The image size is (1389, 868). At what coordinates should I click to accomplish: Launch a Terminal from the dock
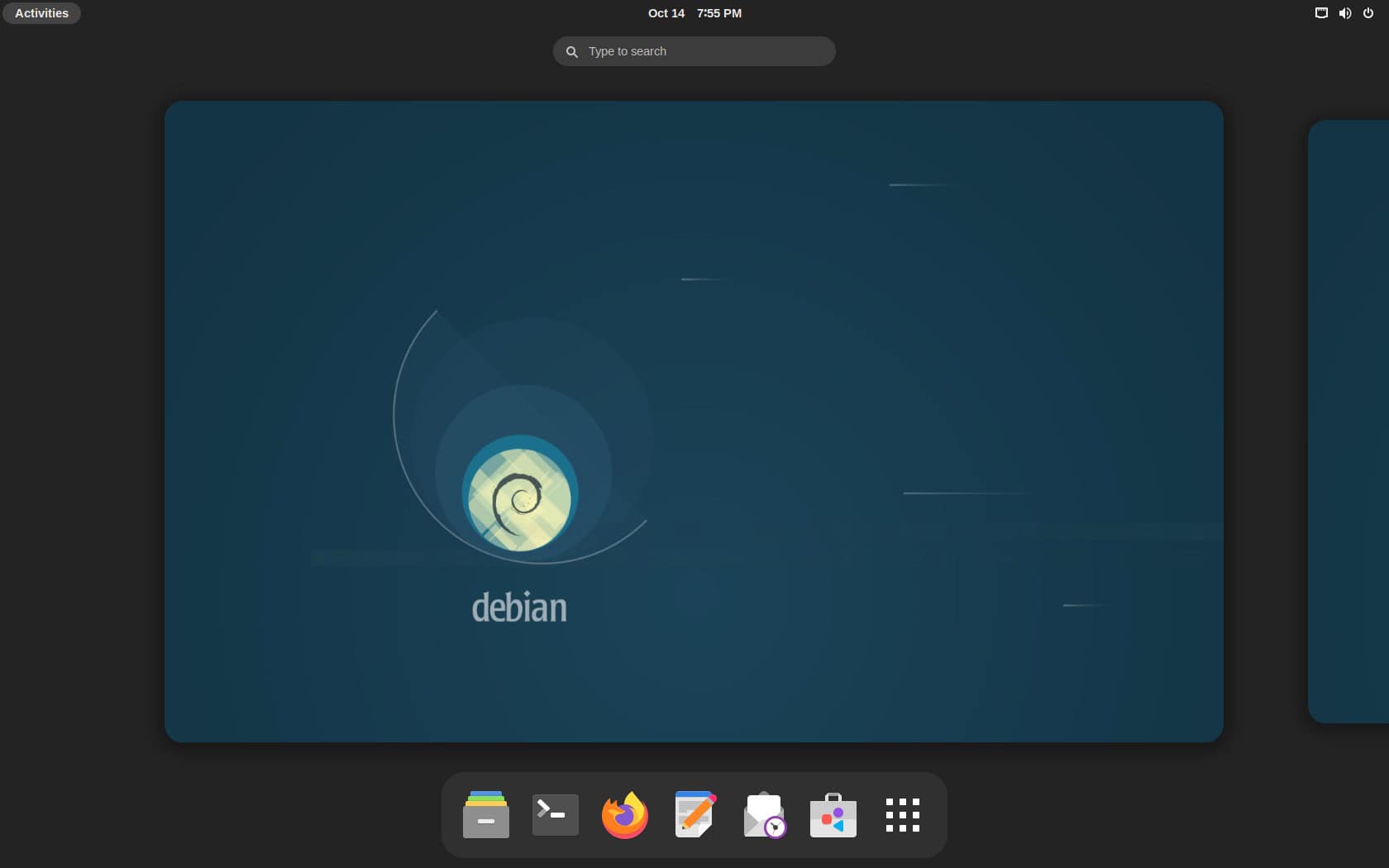[555, 814]
